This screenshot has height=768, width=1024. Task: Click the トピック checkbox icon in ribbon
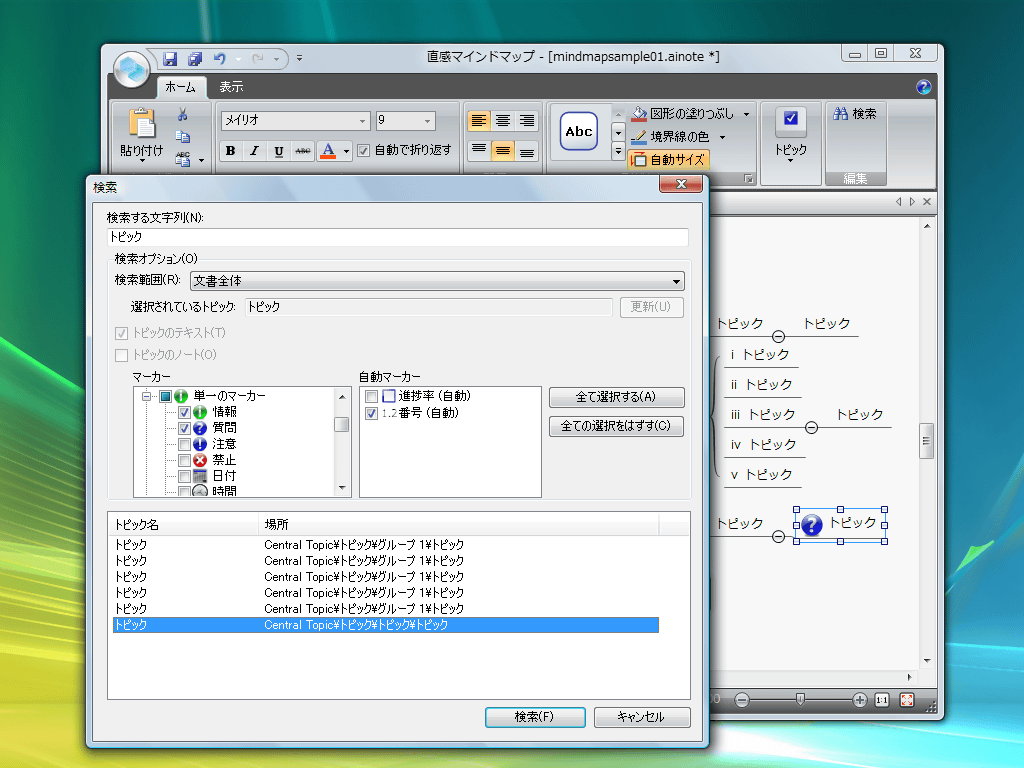(791, 118)
